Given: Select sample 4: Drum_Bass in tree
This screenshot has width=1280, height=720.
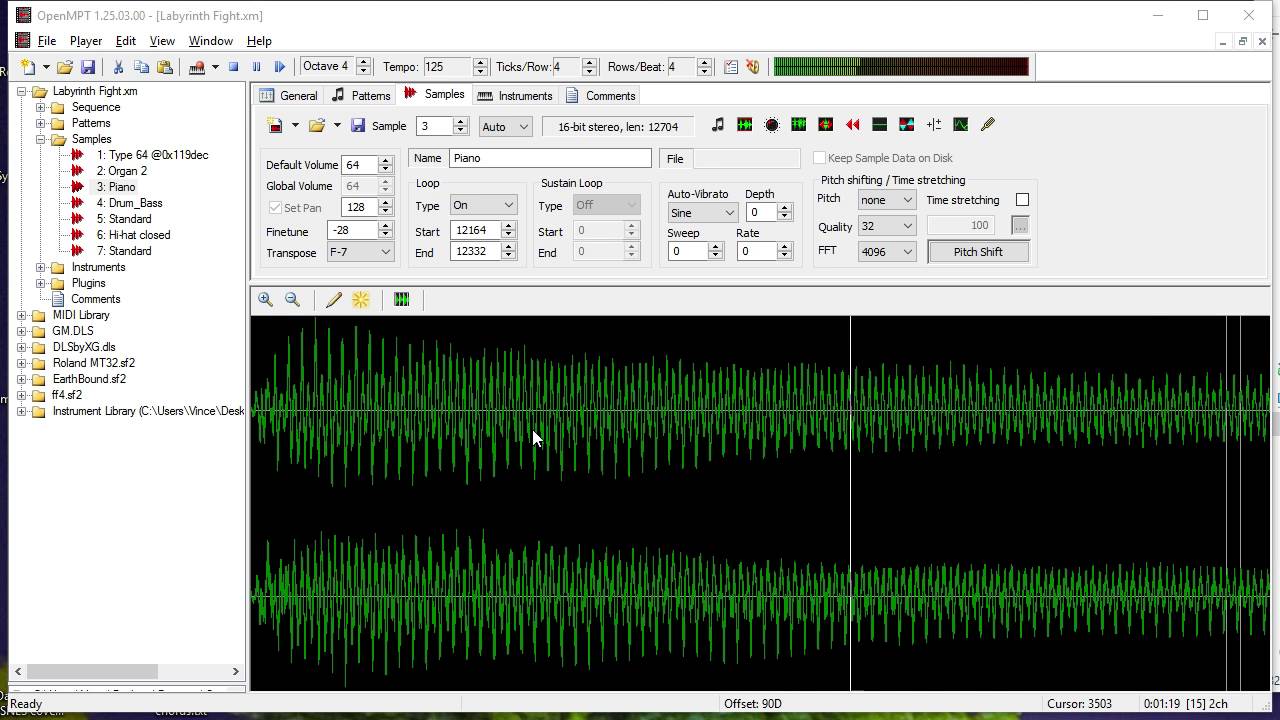Looking at the screenshot, I should pos(129,203).
